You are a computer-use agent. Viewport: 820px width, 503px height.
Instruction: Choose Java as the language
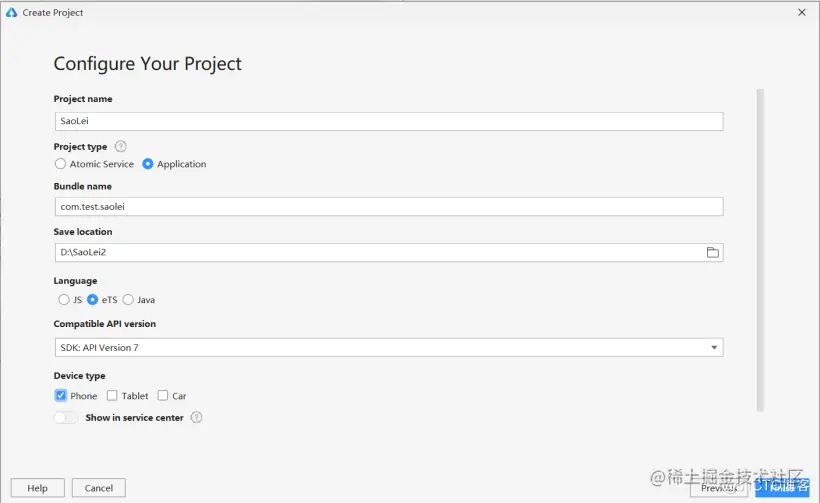point(128,299)
